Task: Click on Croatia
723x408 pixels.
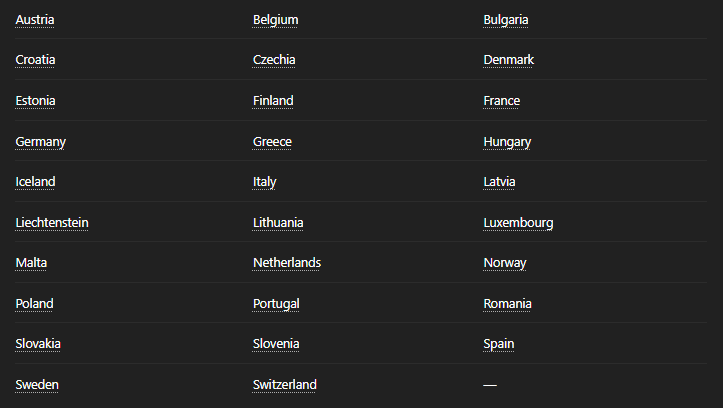Action: tap(35, 60)
